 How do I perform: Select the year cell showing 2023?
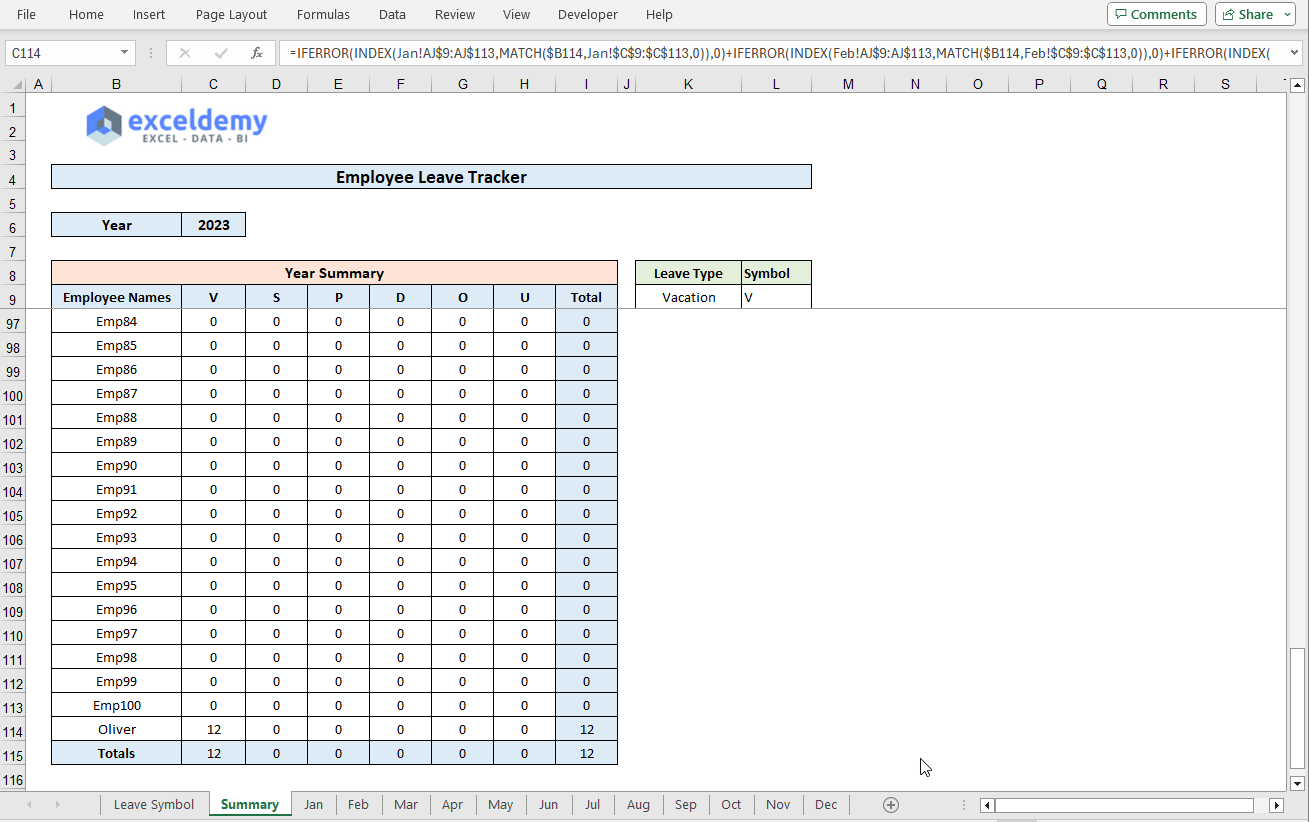tap(214, 225)
